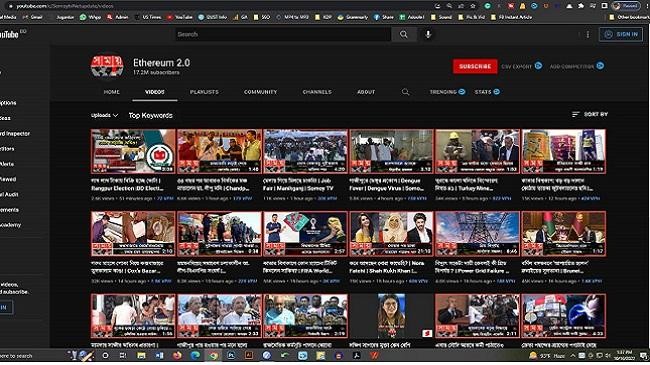Open the Grammarly bookmark

click(x=353, y=17)
